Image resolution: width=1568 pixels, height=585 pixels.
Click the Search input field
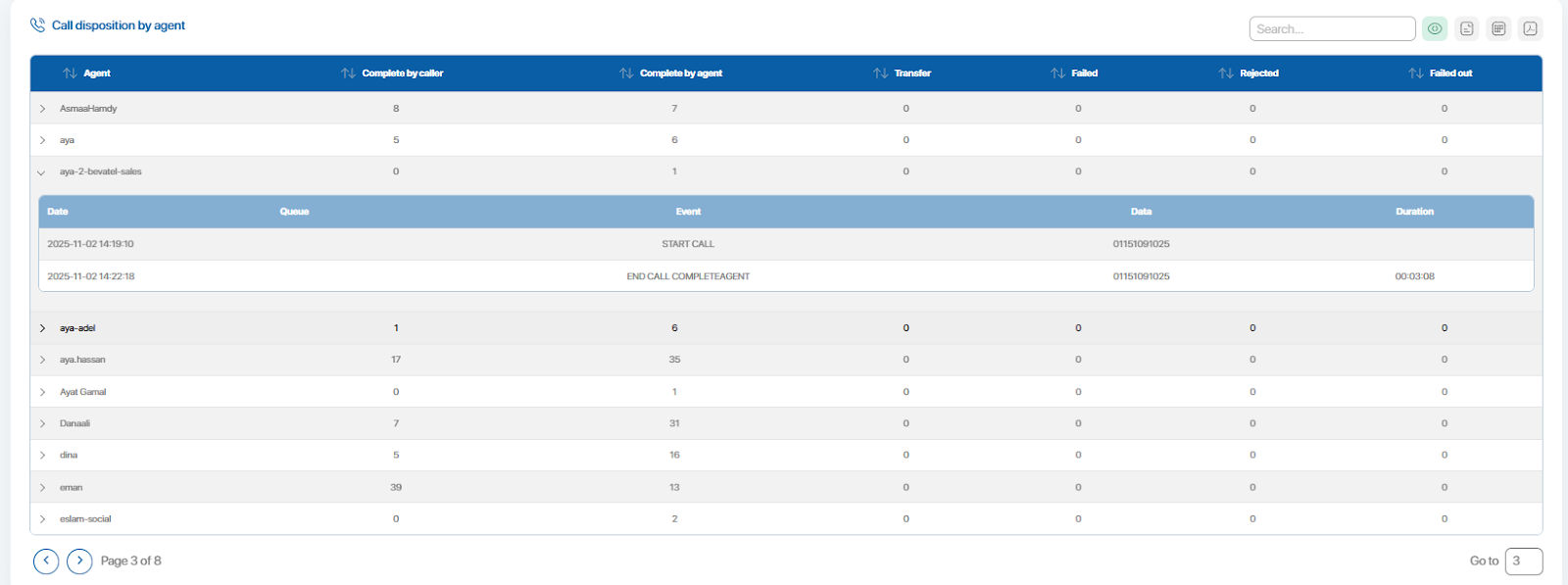(1331, 29)
